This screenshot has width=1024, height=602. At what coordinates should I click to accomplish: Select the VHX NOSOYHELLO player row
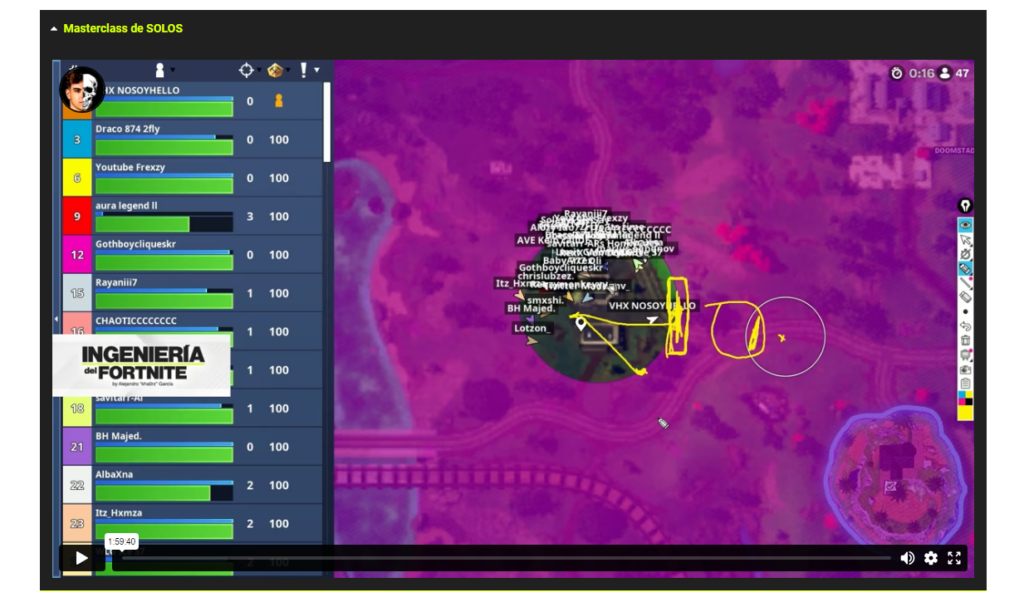click(x=193, y=101)
